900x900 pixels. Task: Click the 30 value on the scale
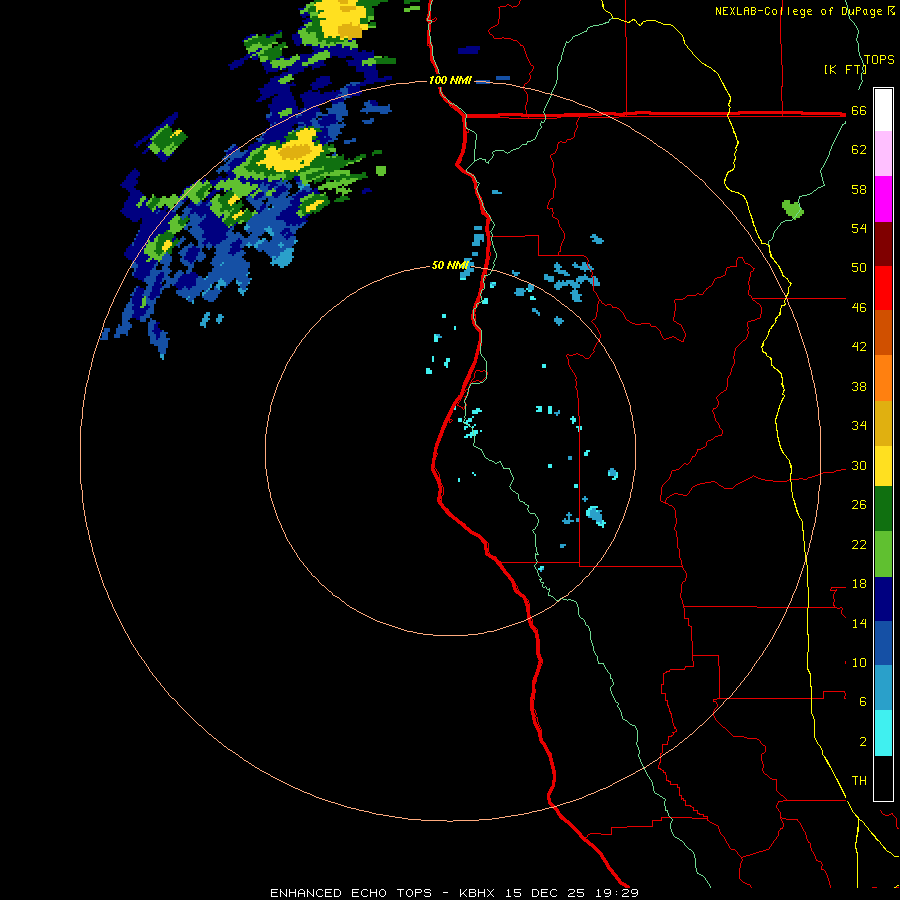pos(859,465)
